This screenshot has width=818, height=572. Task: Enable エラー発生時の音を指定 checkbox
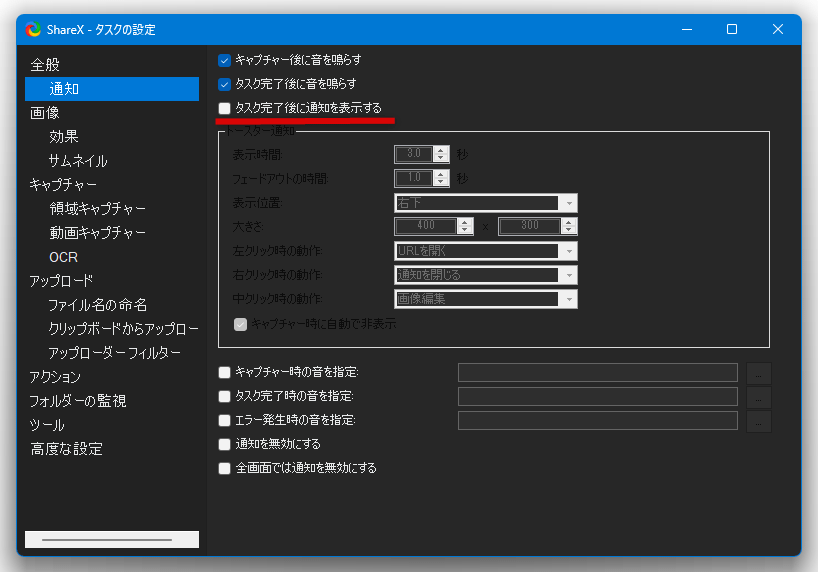point(224,421)
